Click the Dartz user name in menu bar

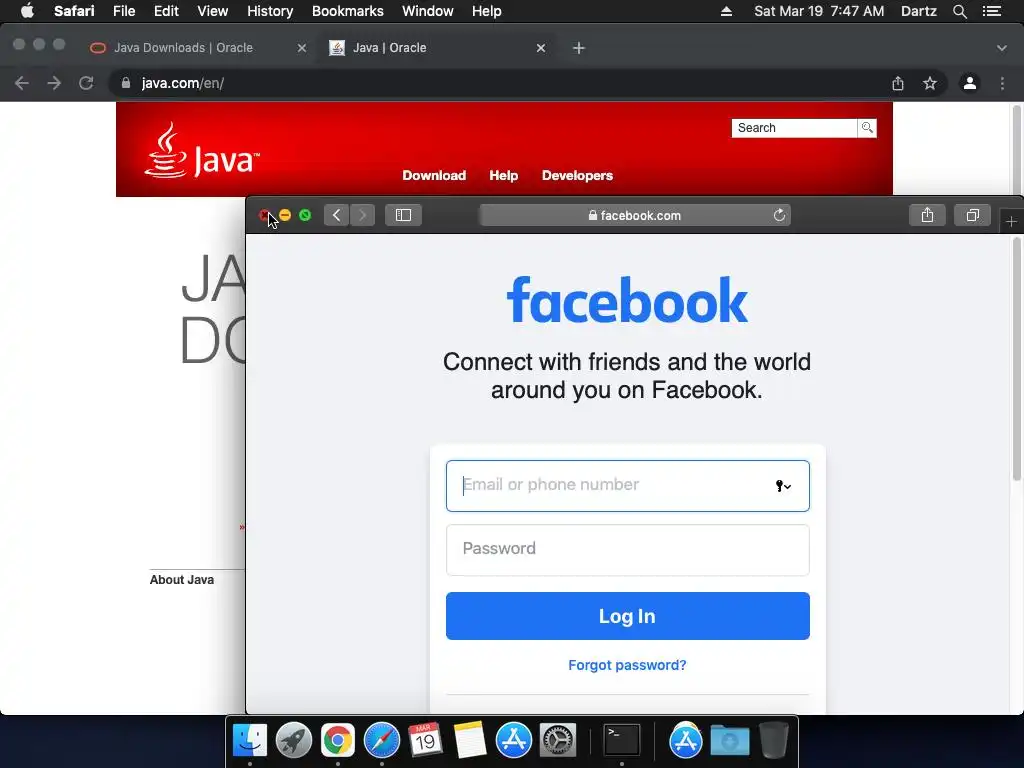[918, 11]
